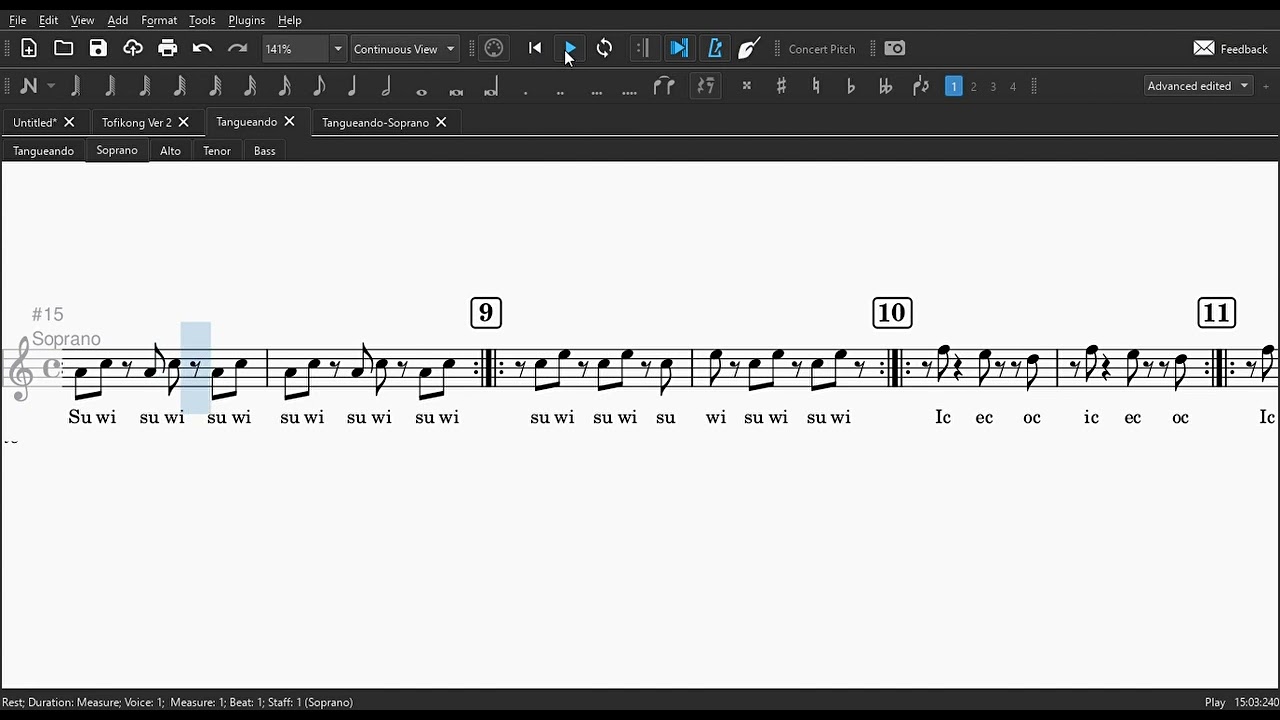1280x720 pixels.
Task: Toggle count-in during playback
Action: (x=749, y=48)
